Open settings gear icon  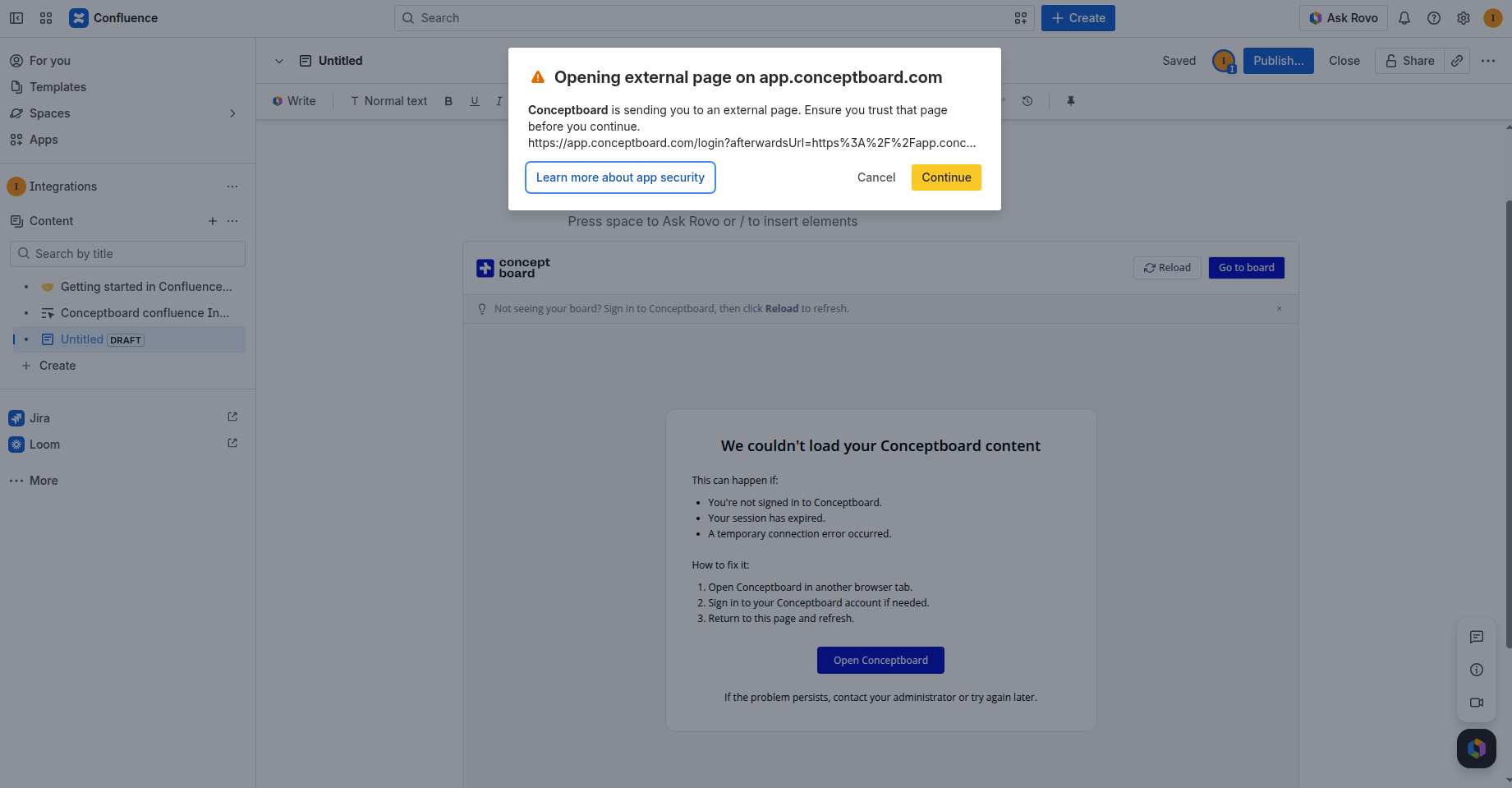click(x=1464, y=18)
